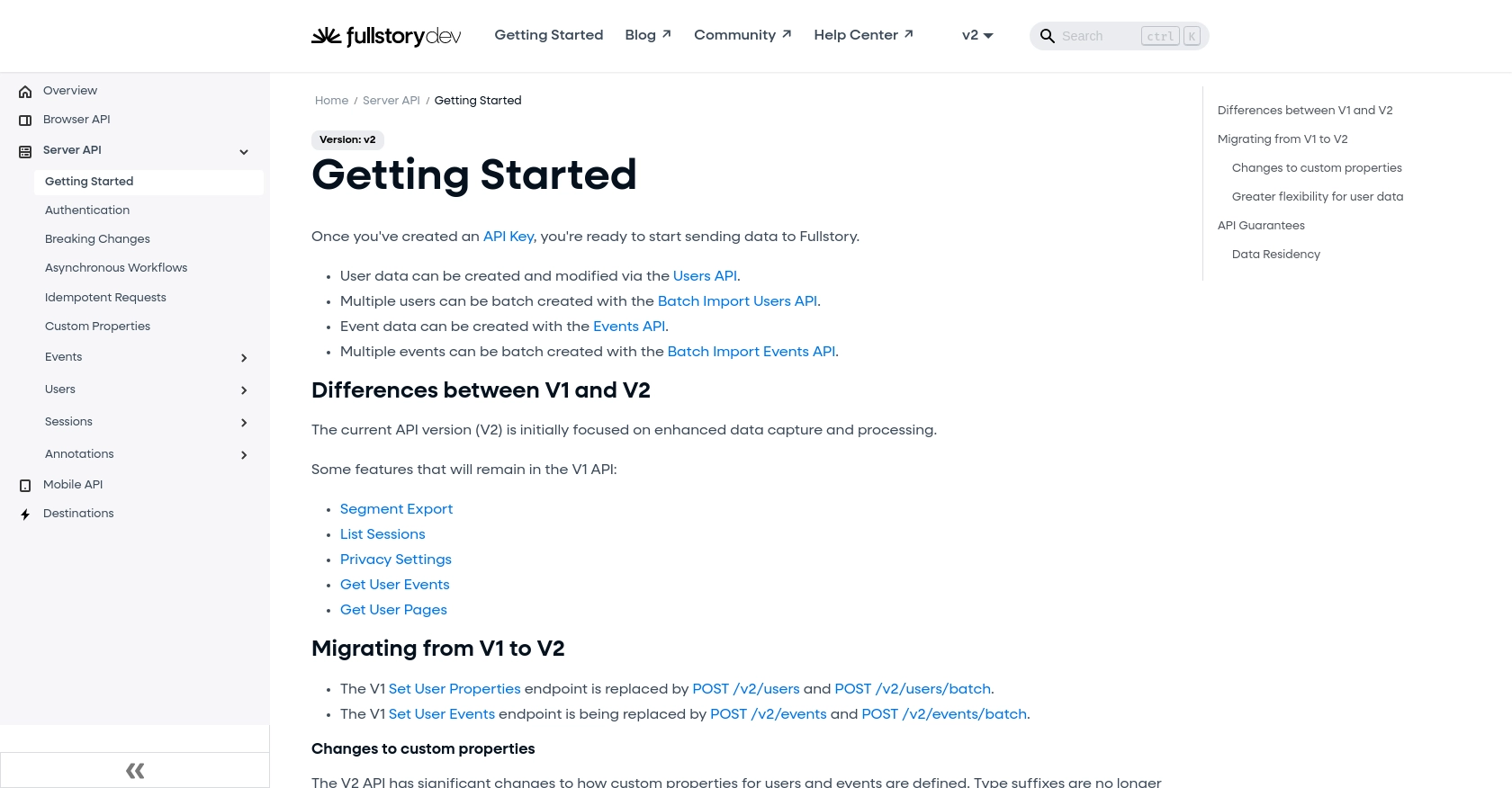This screenshot has height=788, width=1512.
Task: Jump to Differences between V1 and V2
Action: tap(1305, 111)
